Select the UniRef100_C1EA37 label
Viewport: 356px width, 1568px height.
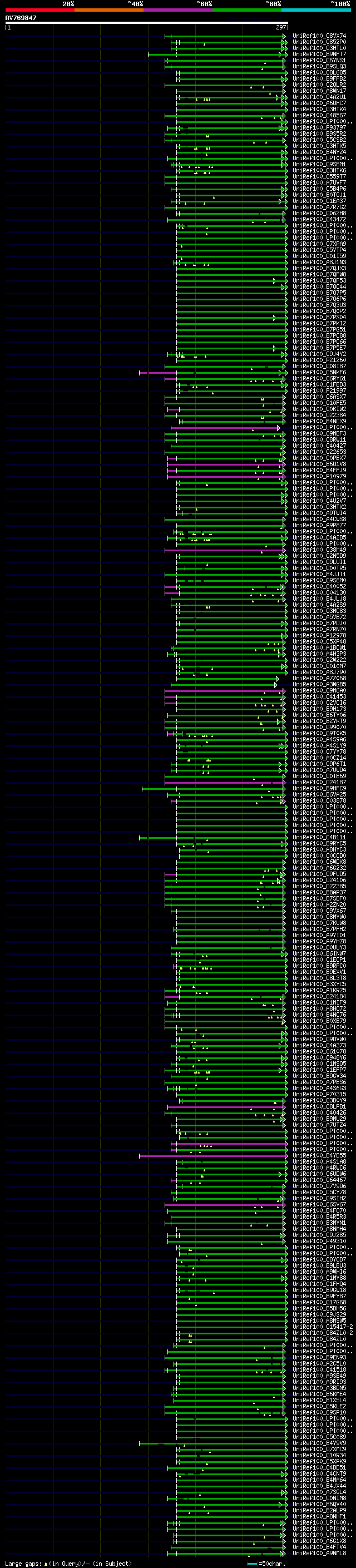319,201
